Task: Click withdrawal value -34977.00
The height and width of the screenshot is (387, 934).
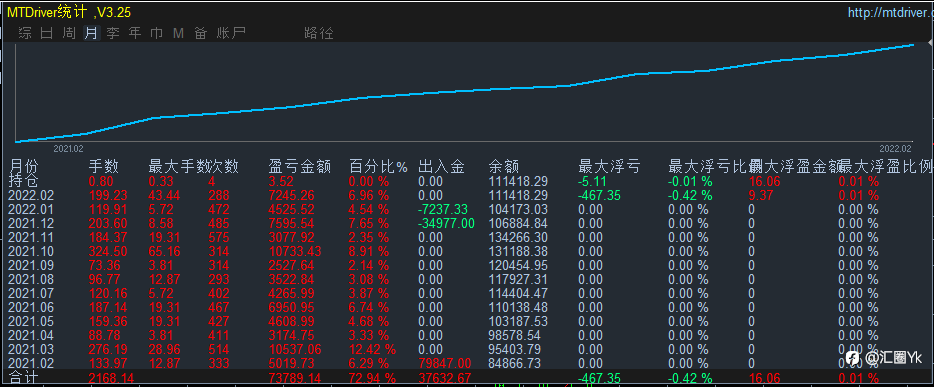Action: point(446,223)
